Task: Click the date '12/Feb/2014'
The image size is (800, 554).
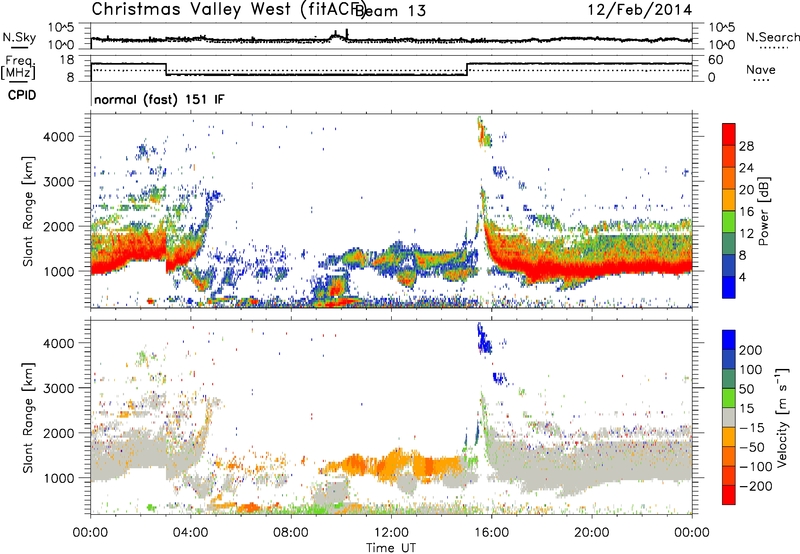Action: [x=640, y=9]
